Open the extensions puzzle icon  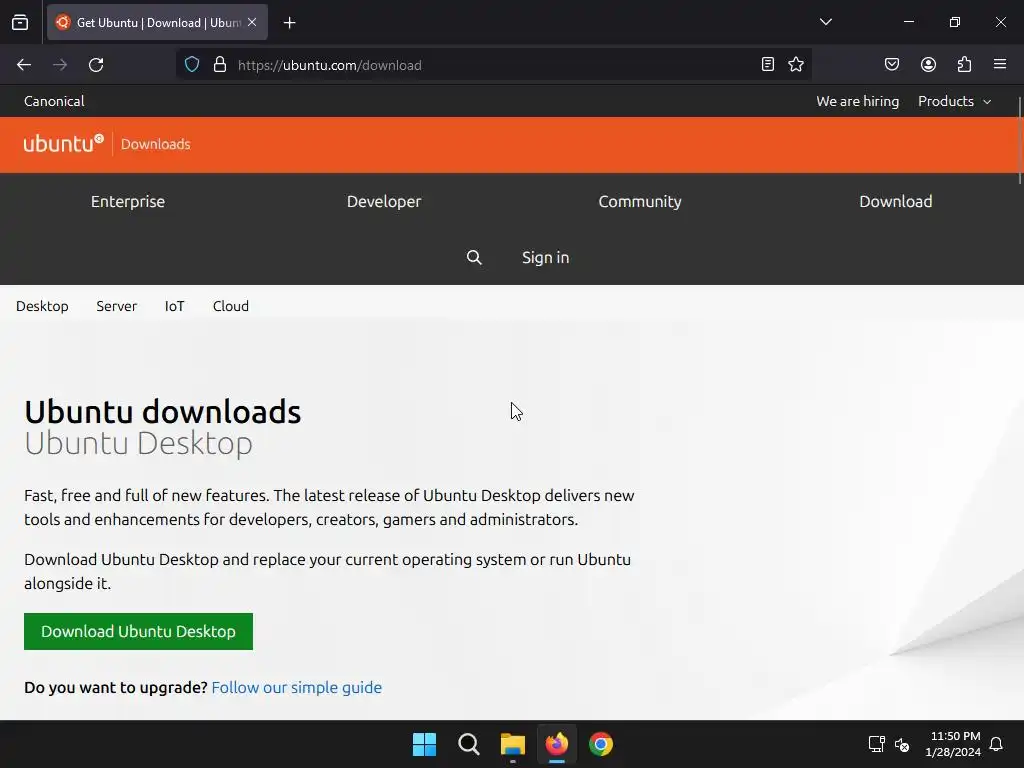[965, 64]
